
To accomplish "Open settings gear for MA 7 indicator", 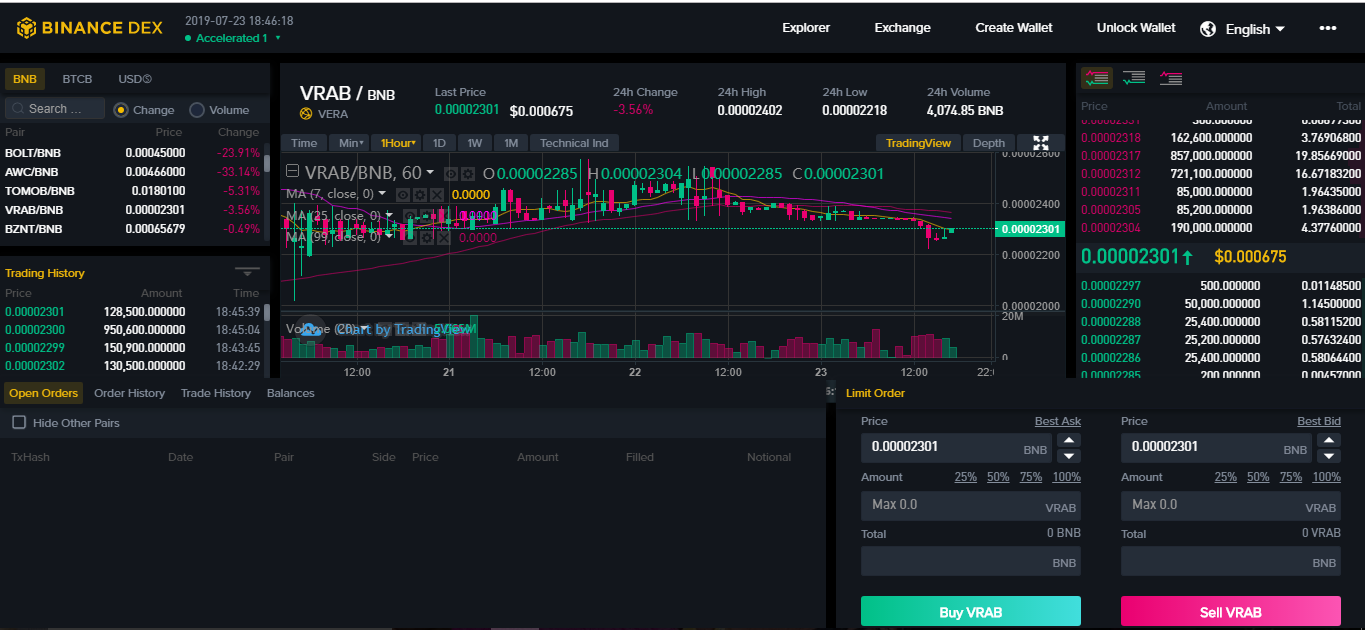I will point(419,194).
